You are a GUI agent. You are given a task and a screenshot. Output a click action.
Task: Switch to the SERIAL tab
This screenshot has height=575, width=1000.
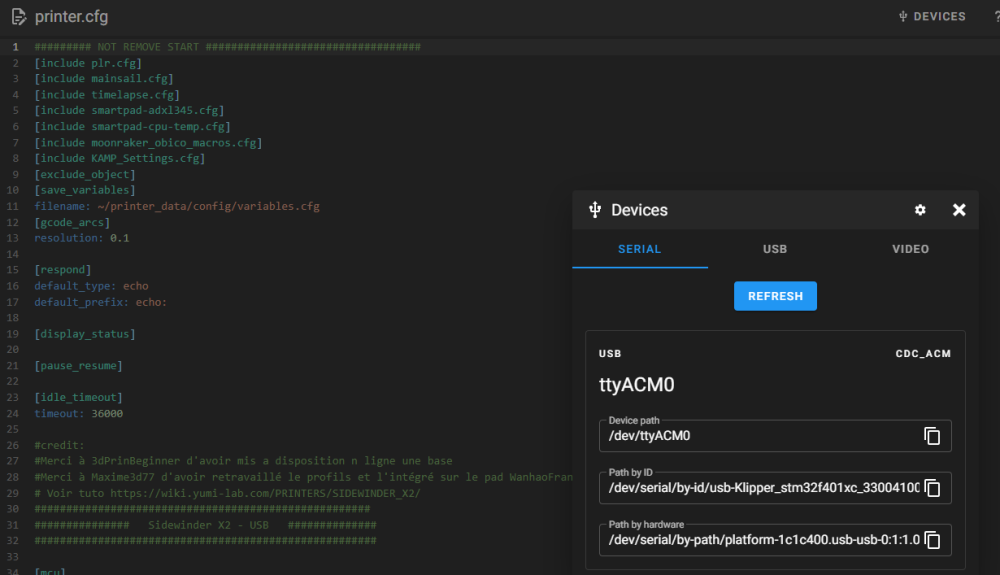point(640,249)
